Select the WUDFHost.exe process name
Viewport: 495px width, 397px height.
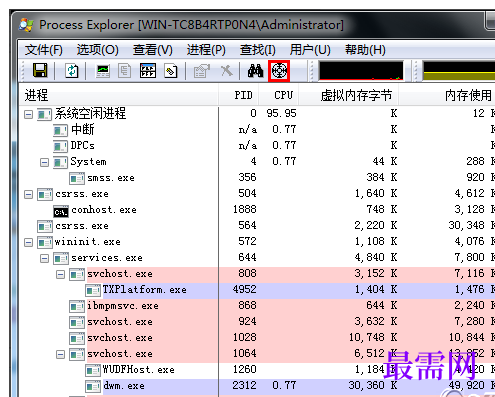click(x=138, y=370)
